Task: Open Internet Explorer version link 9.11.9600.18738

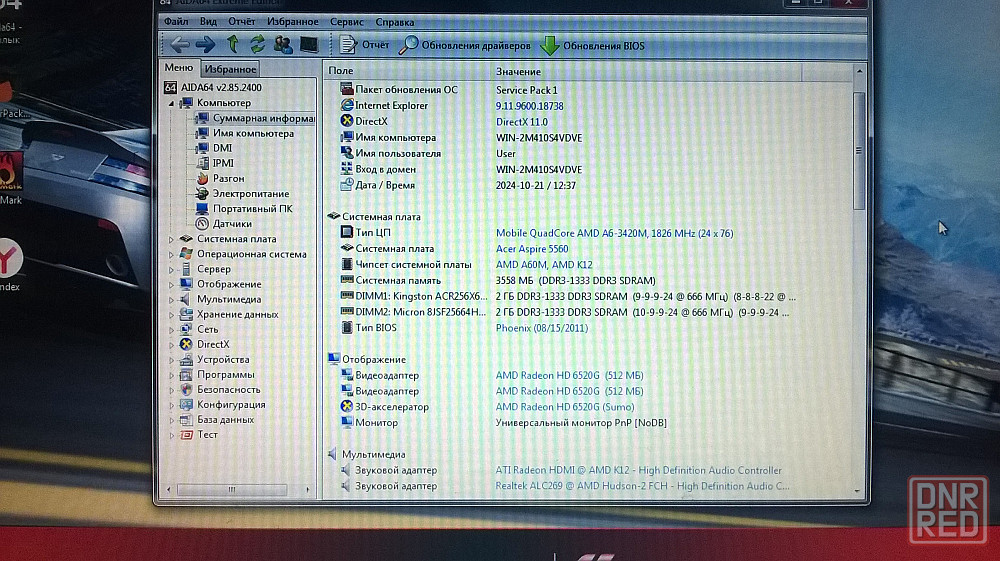Action: point(529,106)
